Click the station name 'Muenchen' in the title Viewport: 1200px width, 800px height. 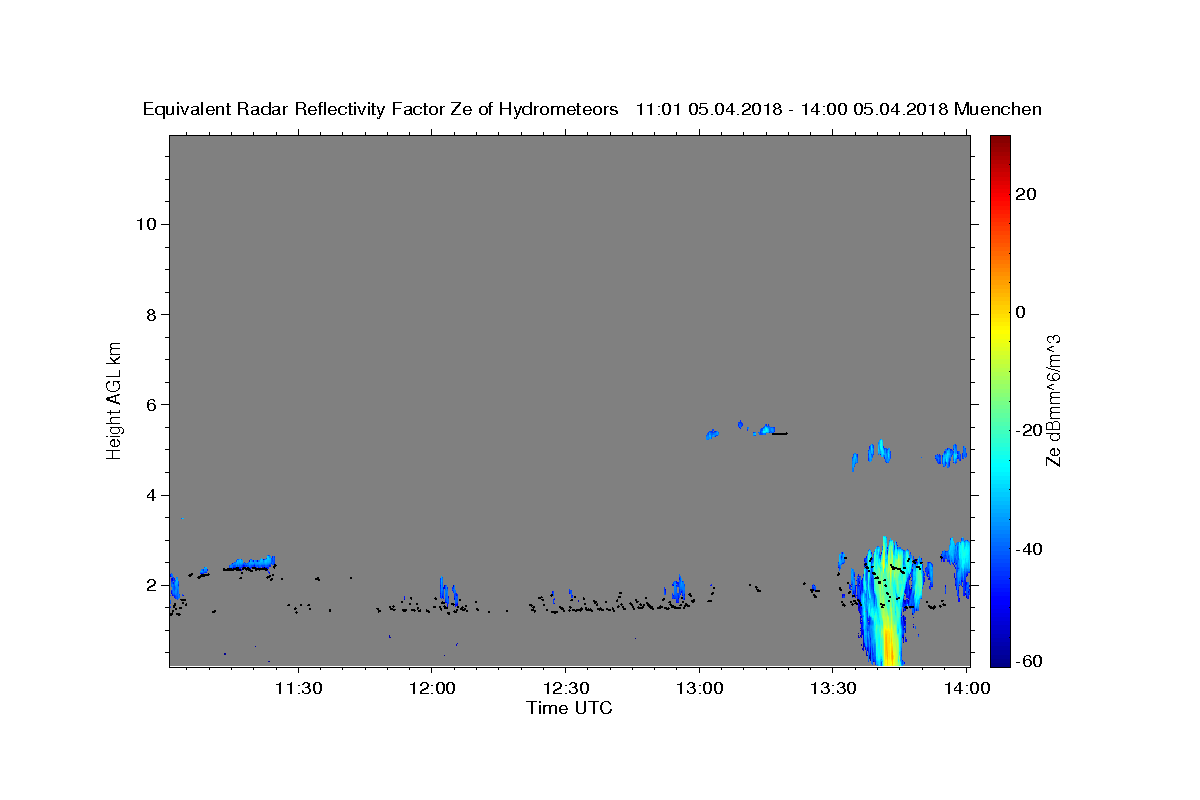coord(998,110)
